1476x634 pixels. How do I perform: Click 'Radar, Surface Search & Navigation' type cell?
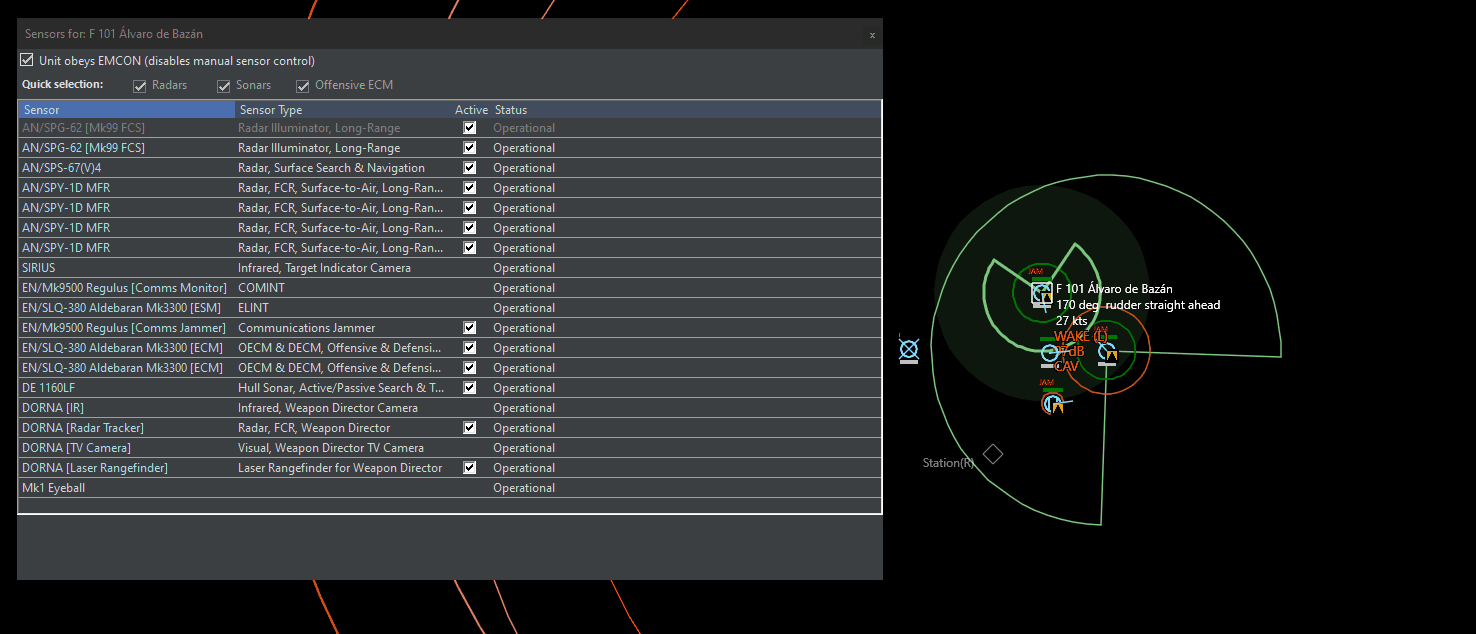pos(331,168)
